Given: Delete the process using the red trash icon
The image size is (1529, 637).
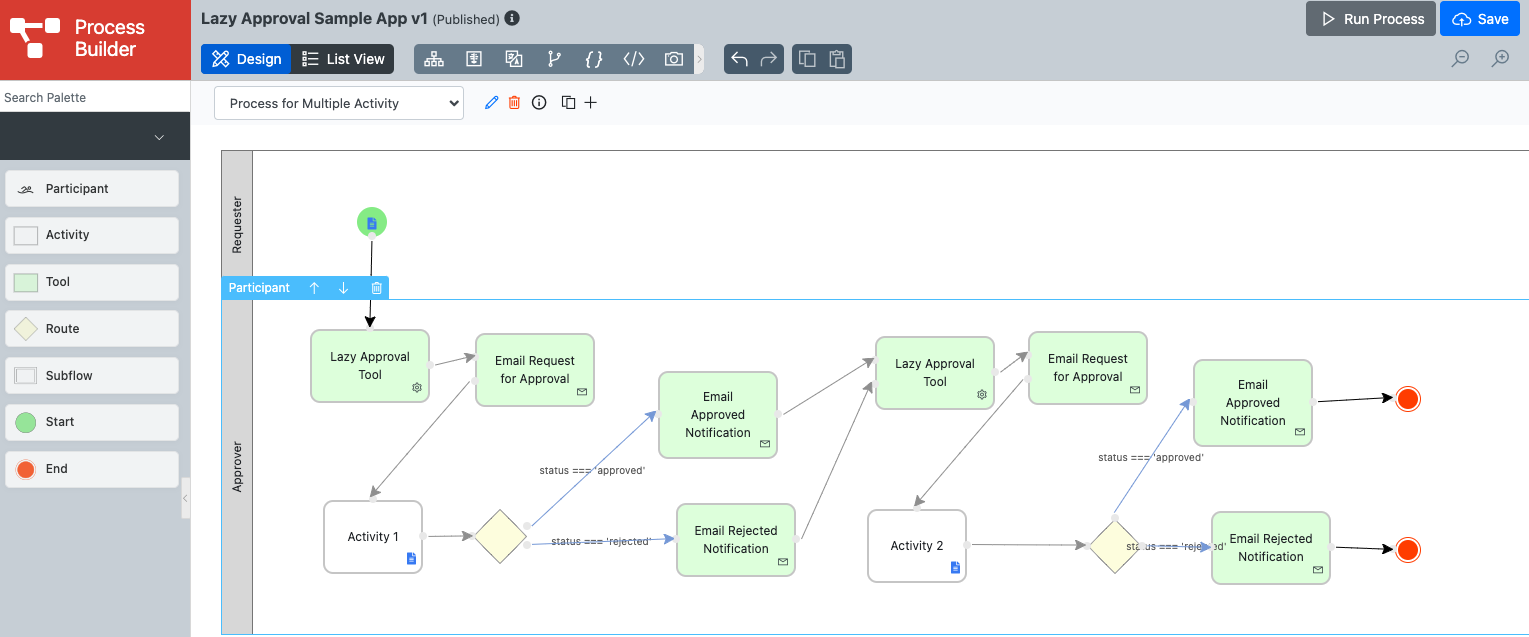Looking at the screenshot, I should [515, 103].
